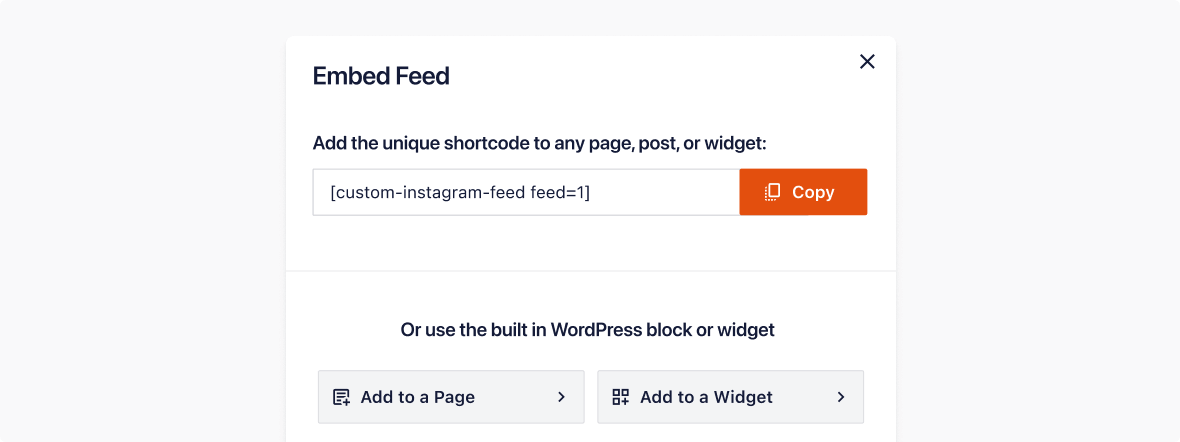
Task: Focus the shortcode input field
Action: click(526, 192)
